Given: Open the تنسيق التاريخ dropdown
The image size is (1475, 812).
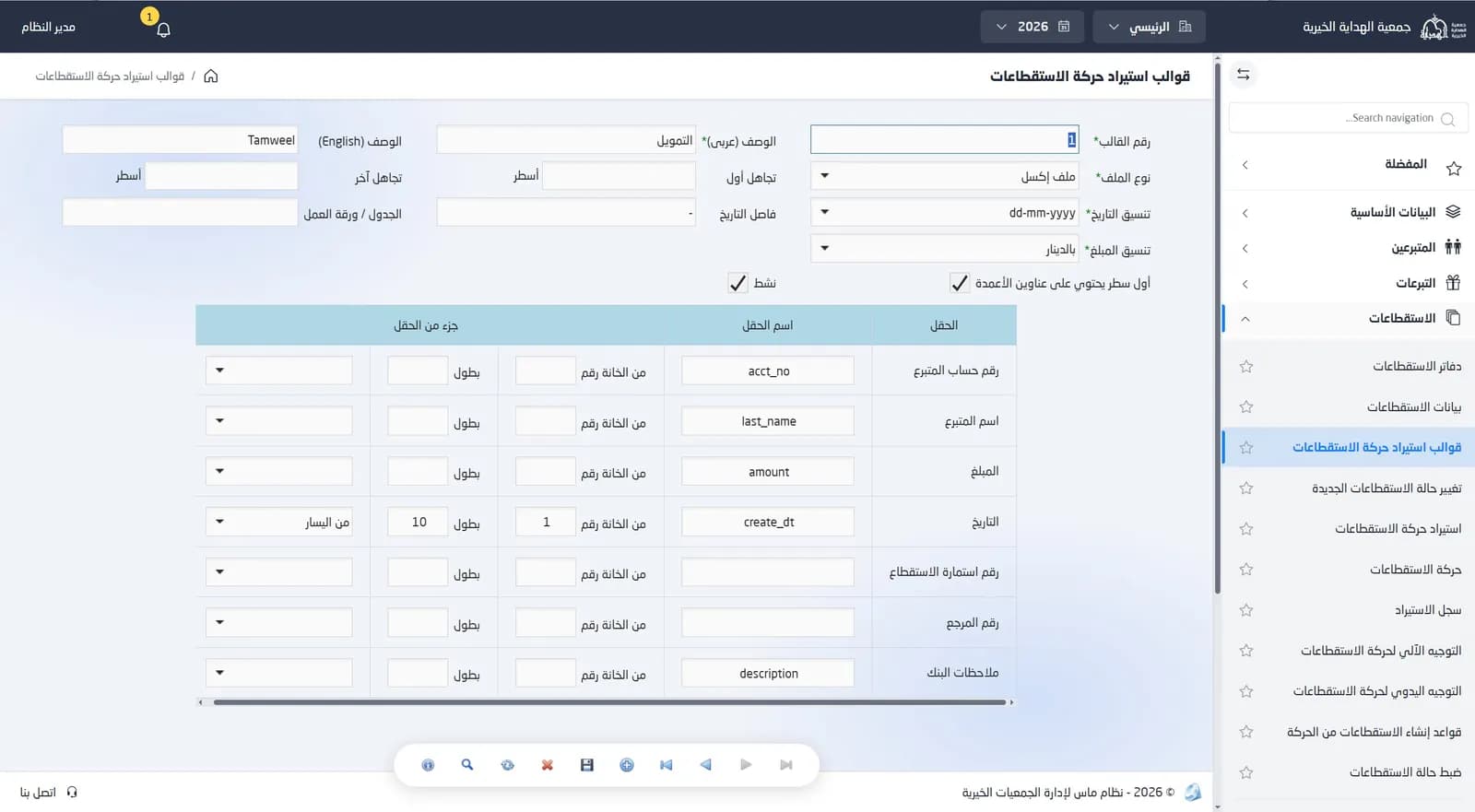Looking at the screenshot, I should point(944,212).
